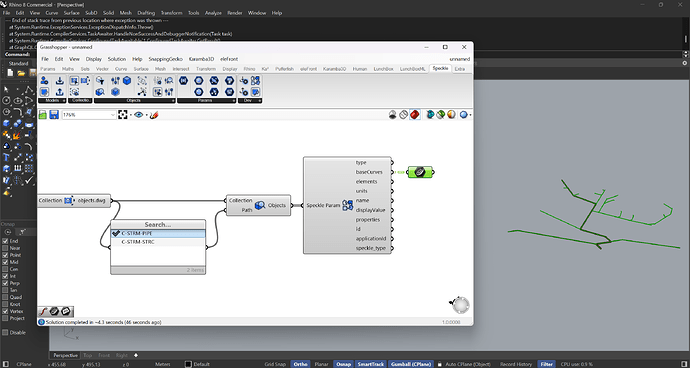Click the Speckle account person icon
The height and width of the screenshot is (368, 690).
pyautogui.click(x=44, y=81)
